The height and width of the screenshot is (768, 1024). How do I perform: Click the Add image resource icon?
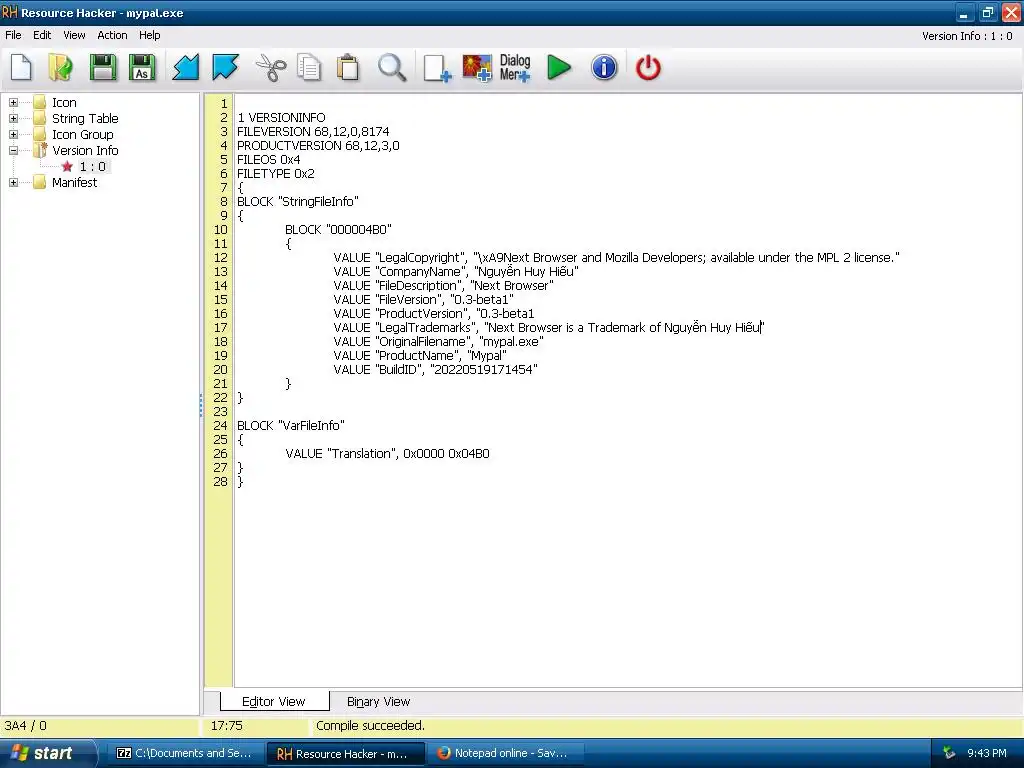(477, 67)
